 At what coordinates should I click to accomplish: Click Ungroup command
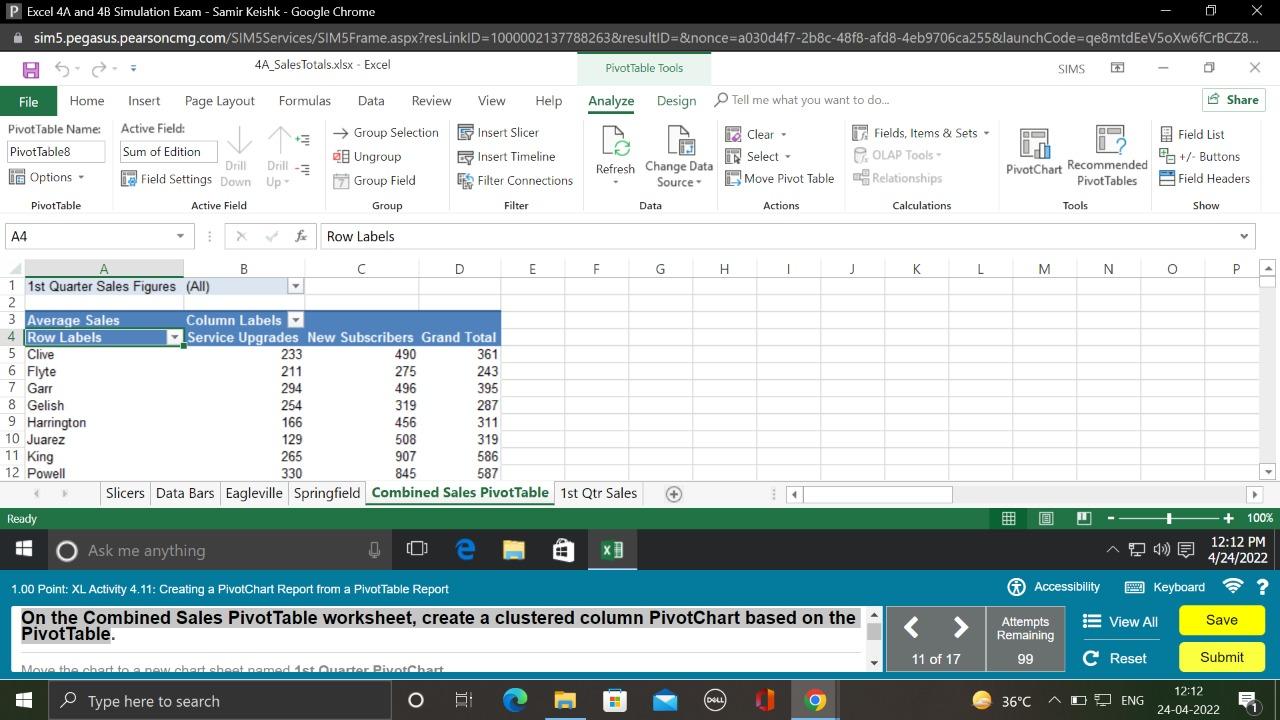[367, 157]
